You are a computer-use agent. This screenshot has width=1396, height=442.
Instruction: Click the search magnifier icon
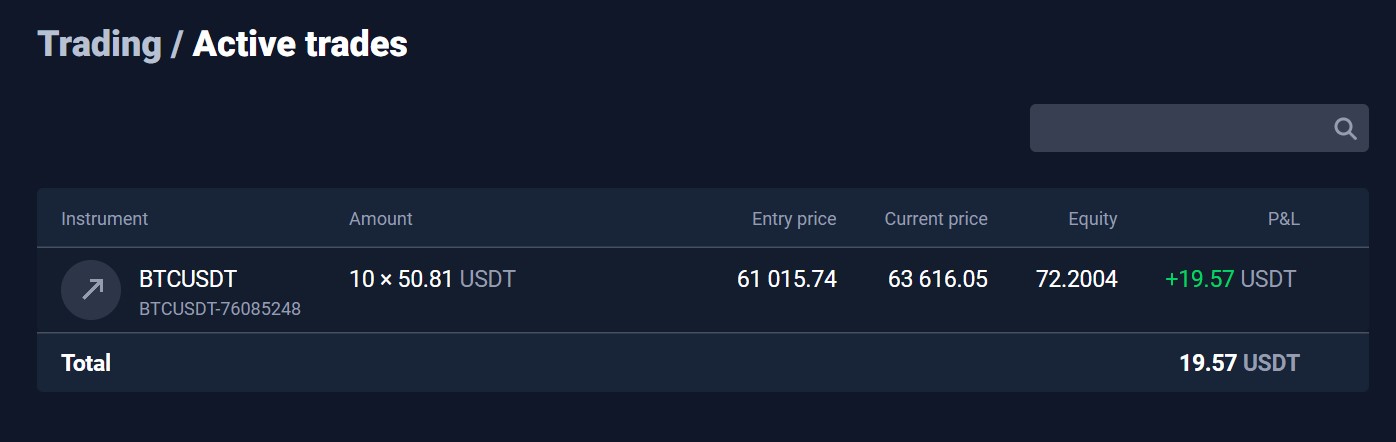(1345, 128)
